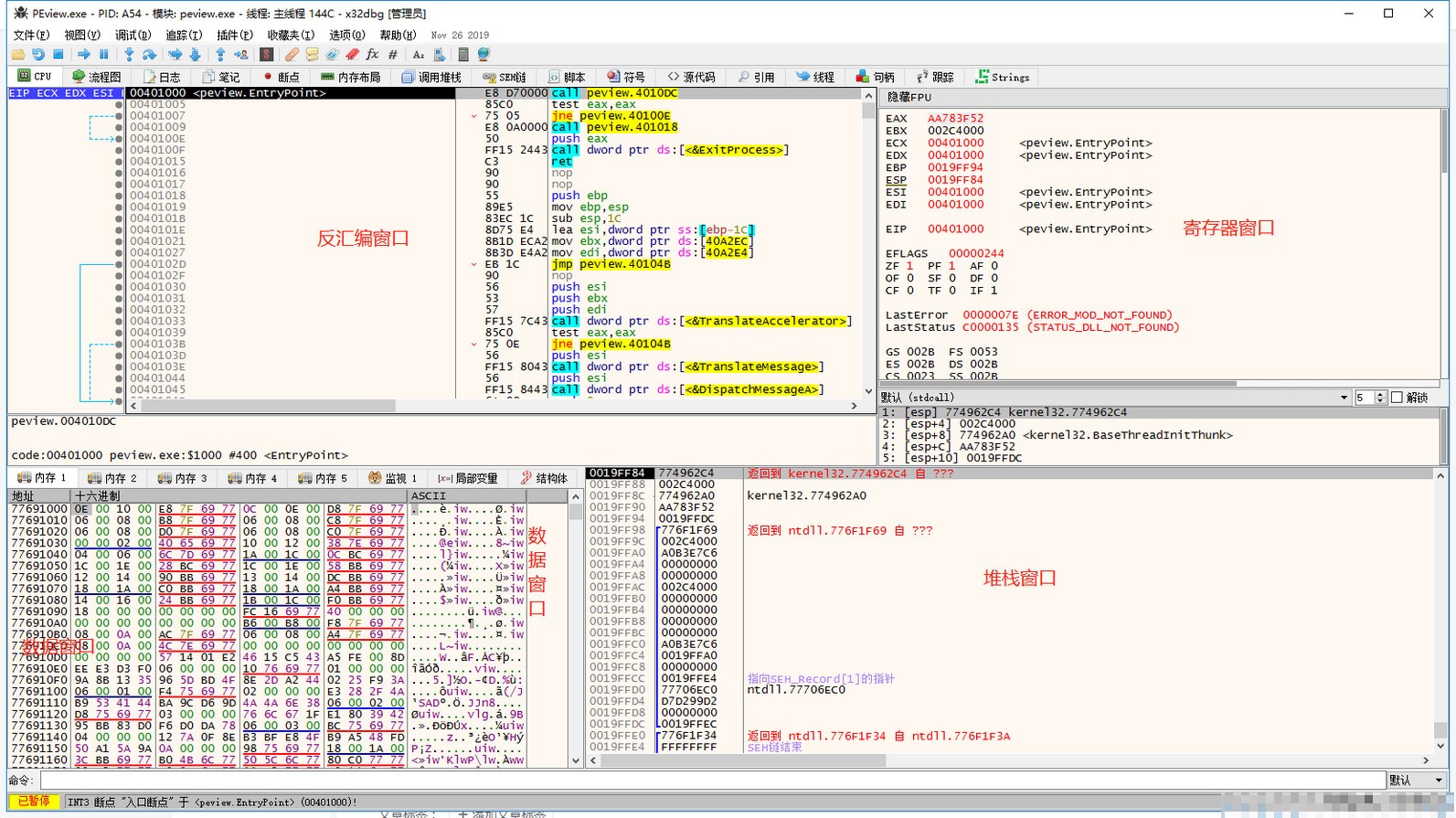Open the calculator icon in toolbar
Screen dimensions: 1456x818
463,55
